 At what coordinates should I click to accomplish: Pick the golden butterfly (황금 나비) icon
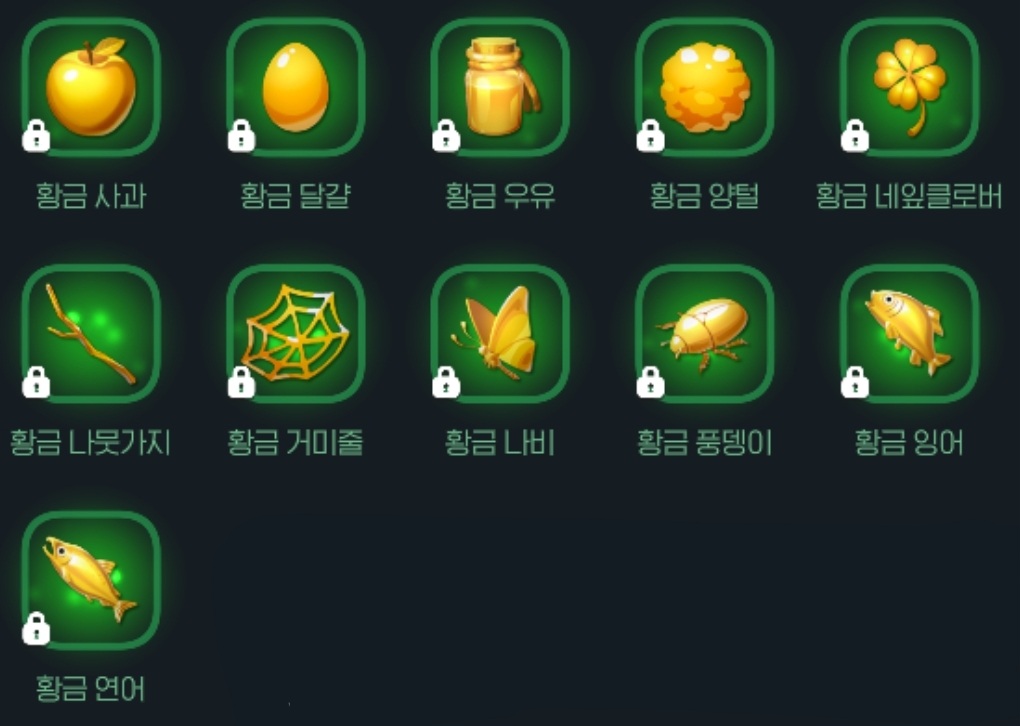point(500,334)
